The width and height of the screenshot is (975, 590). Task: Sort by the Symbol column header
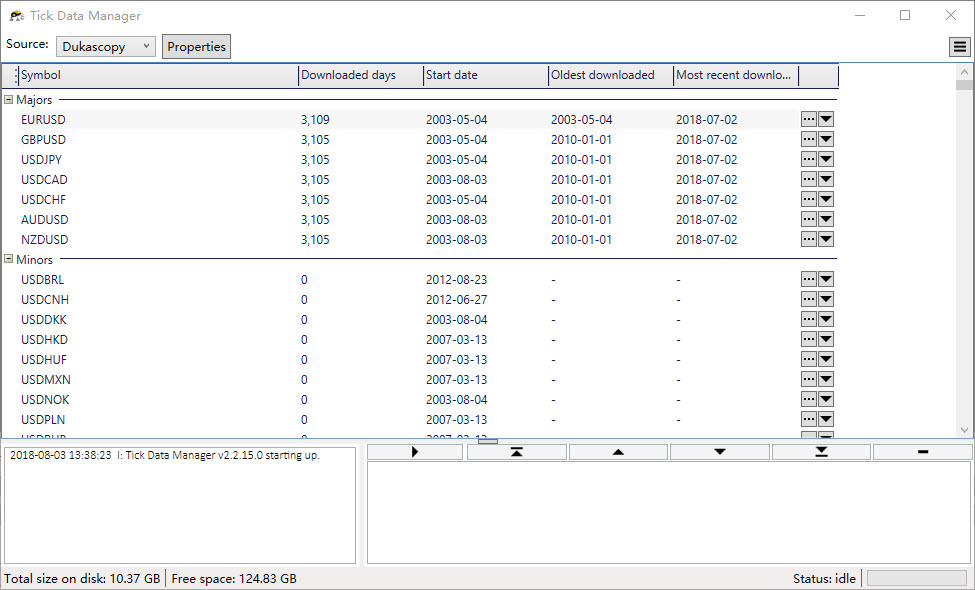[157, 75]
